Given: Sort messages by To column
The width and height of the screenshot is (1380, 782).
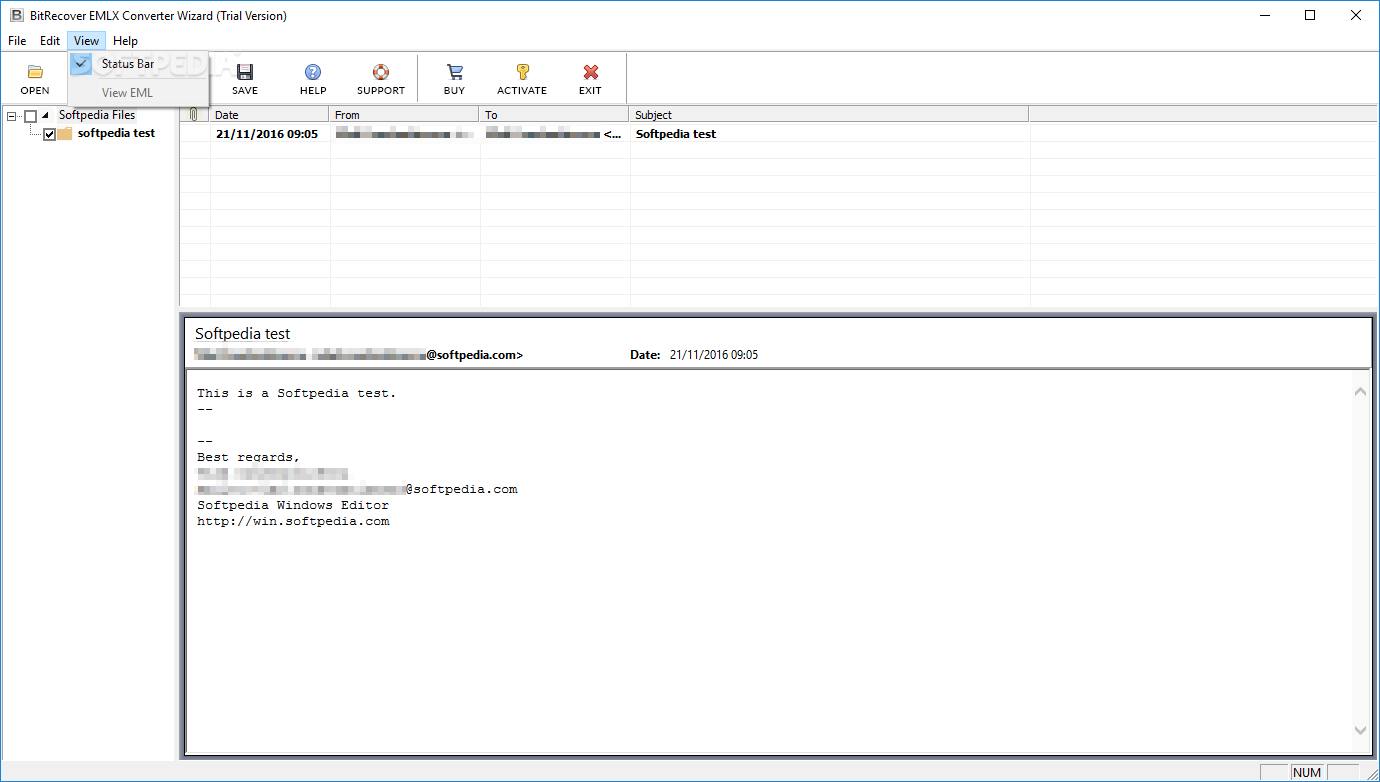Looking at the screenshot, I should [x=554, y=115].
